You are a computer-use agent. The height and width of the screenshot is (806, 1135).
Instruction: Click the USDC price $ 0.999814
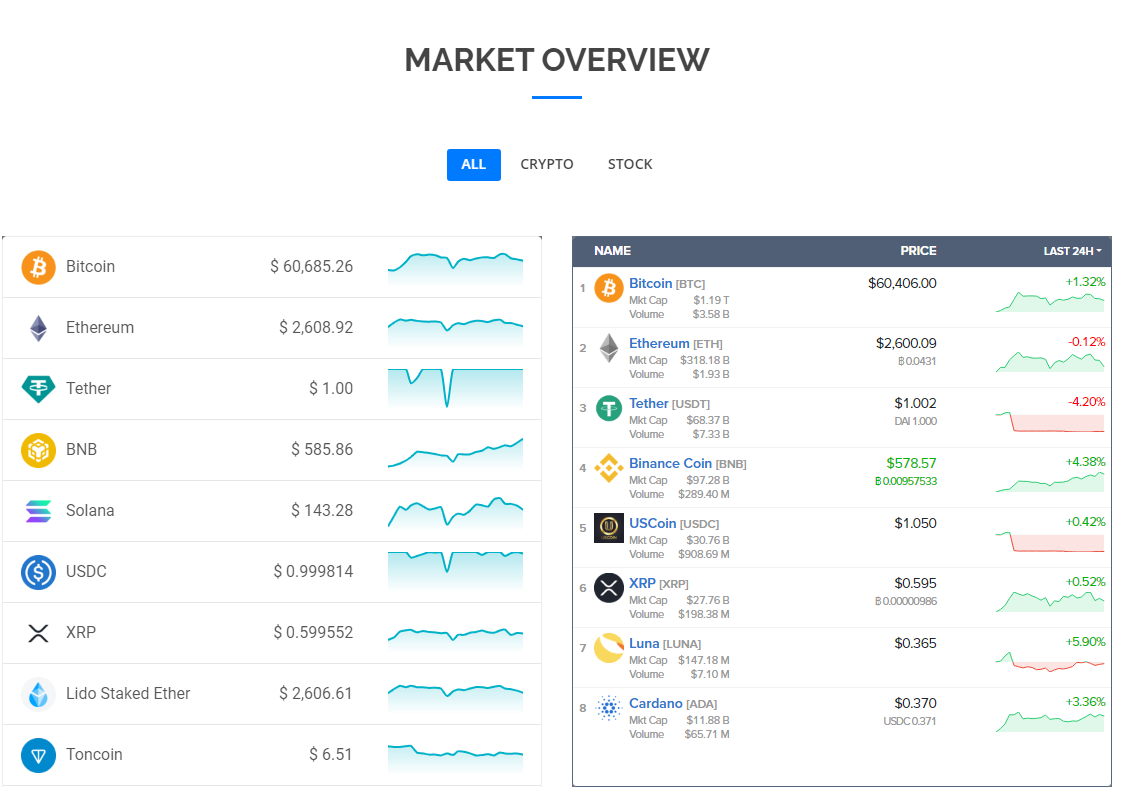coord(313,572)
